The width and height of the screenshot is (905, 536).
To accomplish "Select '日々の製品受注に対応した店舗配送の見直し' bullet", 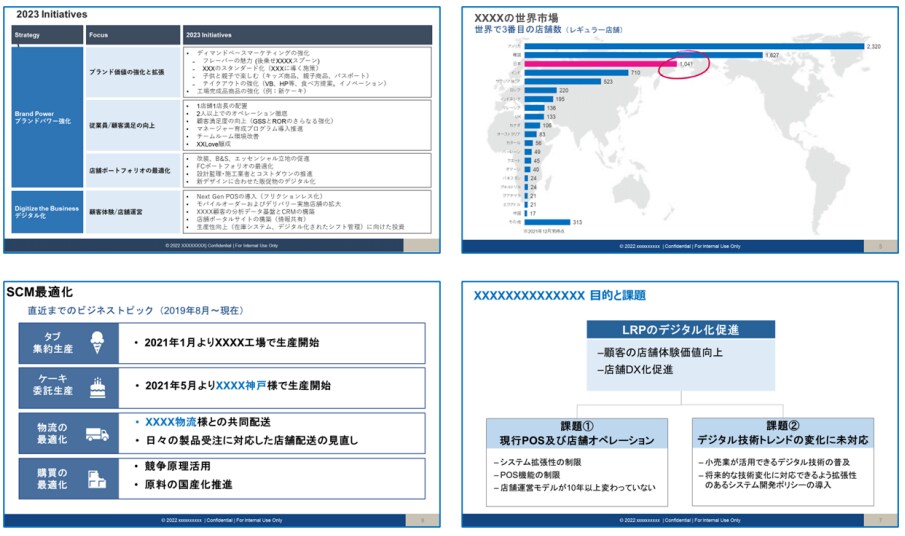I will 252,440.
